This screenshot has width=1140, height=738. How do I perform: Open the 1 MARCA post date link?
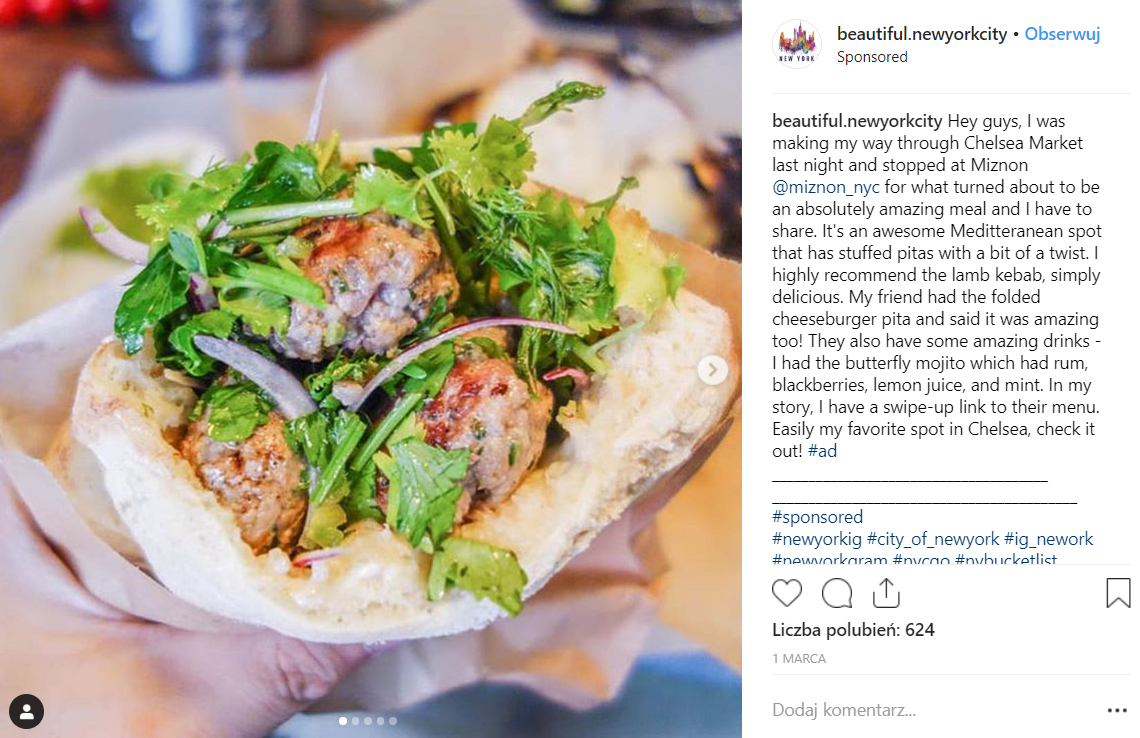(799, 659)
